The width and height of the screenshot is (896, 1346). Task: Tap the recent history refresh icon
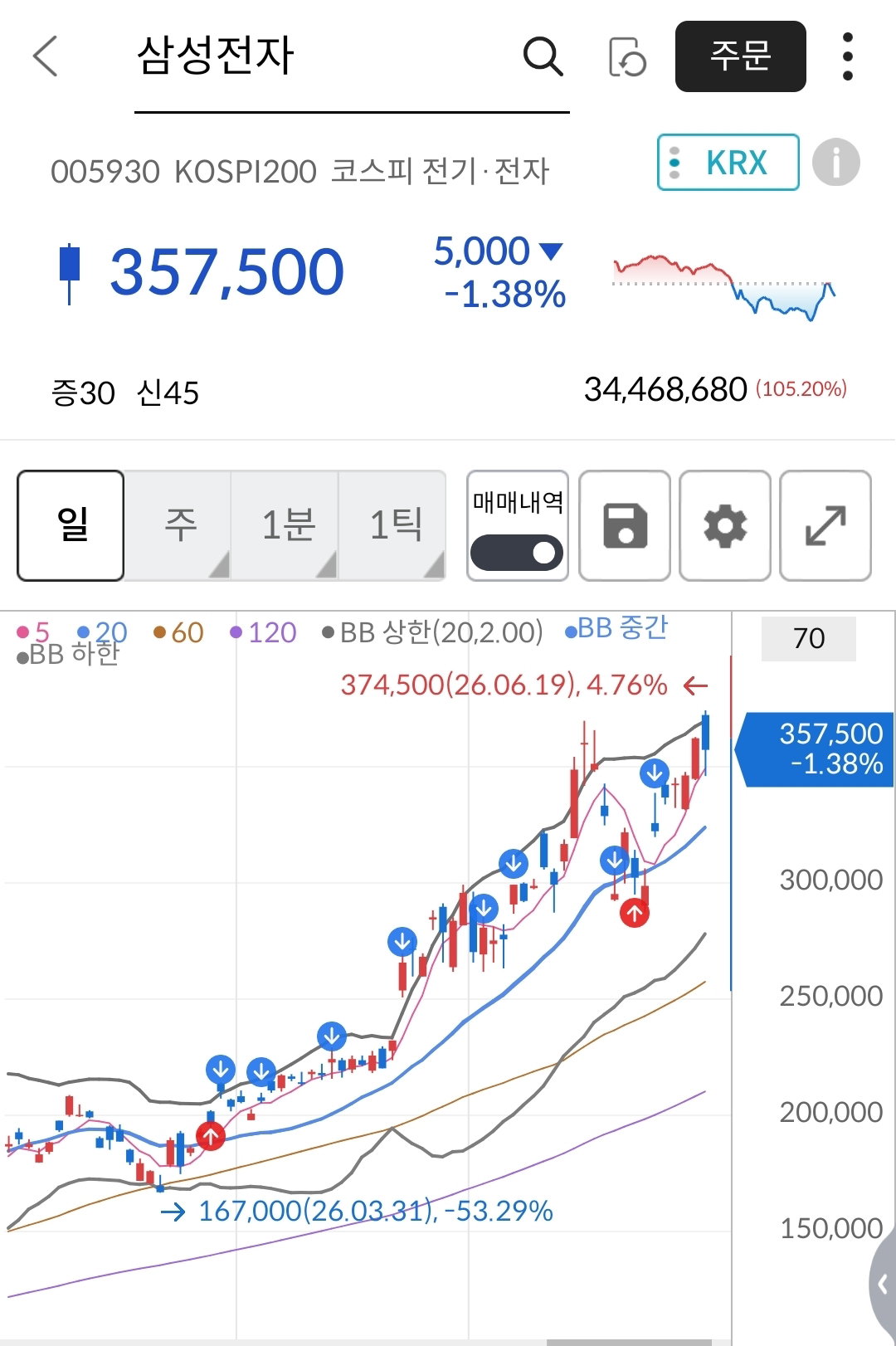click(x=627, y=56)
